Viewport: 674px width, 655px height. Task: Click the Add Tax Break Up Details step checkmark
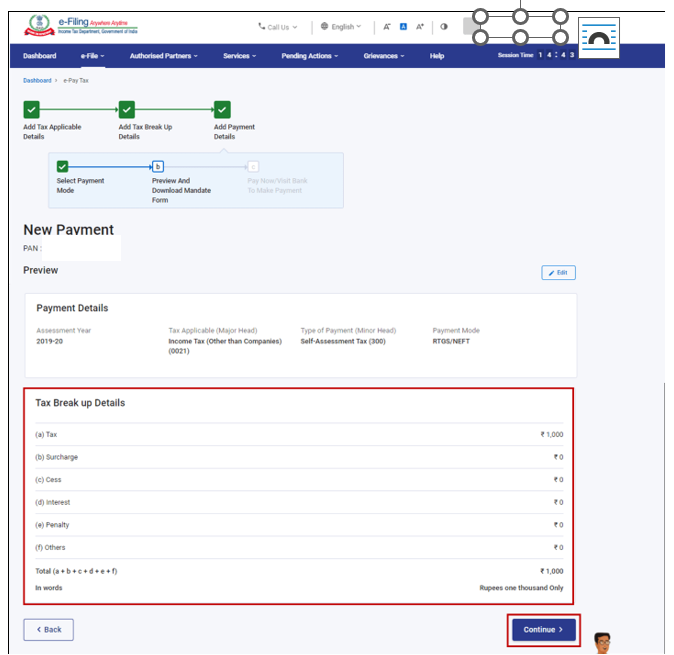[x=127, y=110]
